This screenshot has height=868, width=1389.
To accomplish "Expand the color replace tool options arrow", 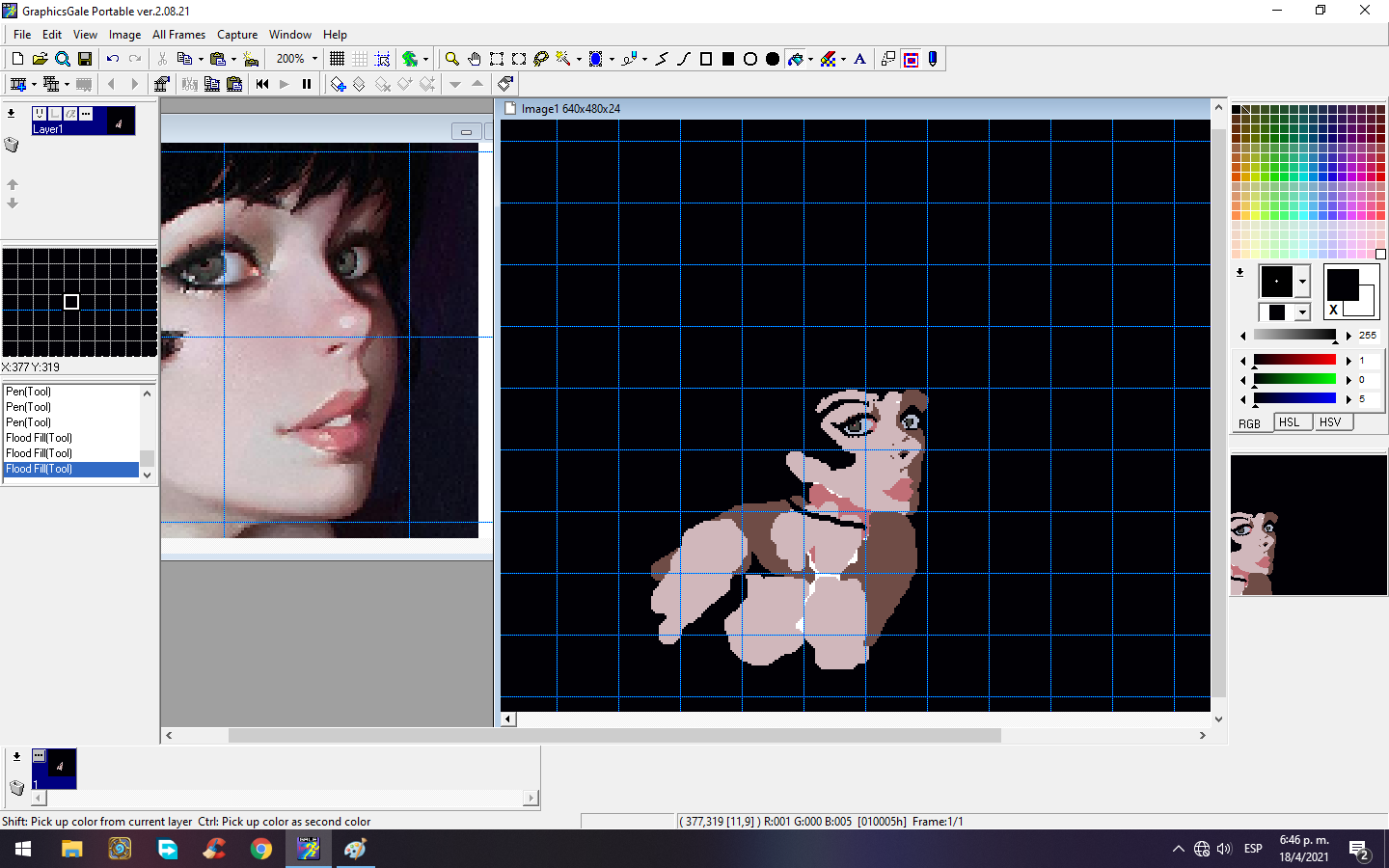I will point(843,59).
